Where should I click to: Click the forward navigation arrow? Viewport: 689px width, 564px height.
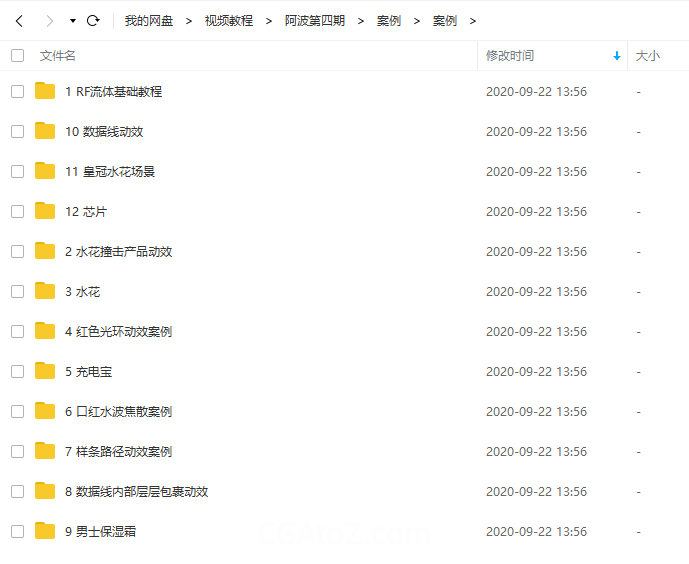[48, 20]
